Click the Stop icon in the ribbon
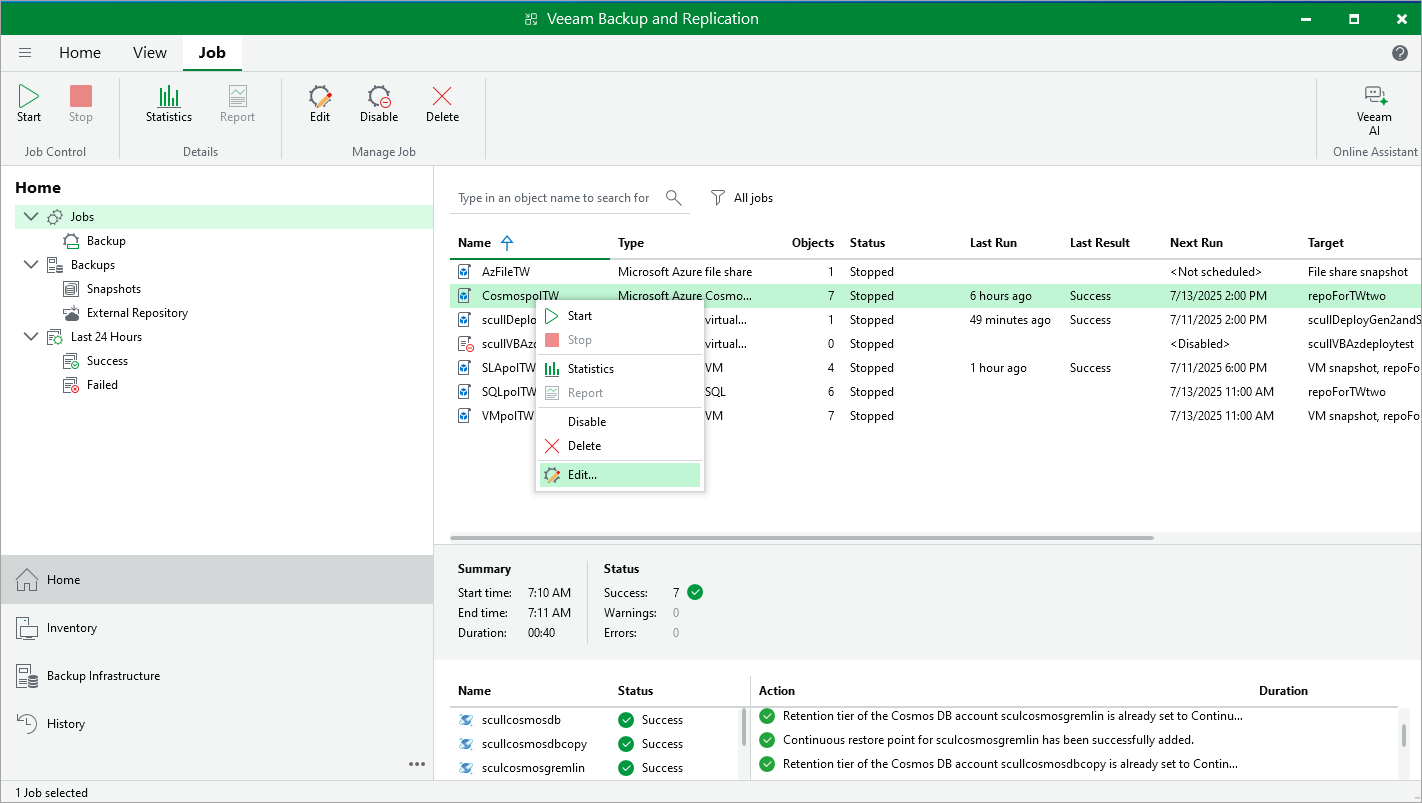Image resolution: width=1422 pixels, height=803 pixels. tap(81, 96)
